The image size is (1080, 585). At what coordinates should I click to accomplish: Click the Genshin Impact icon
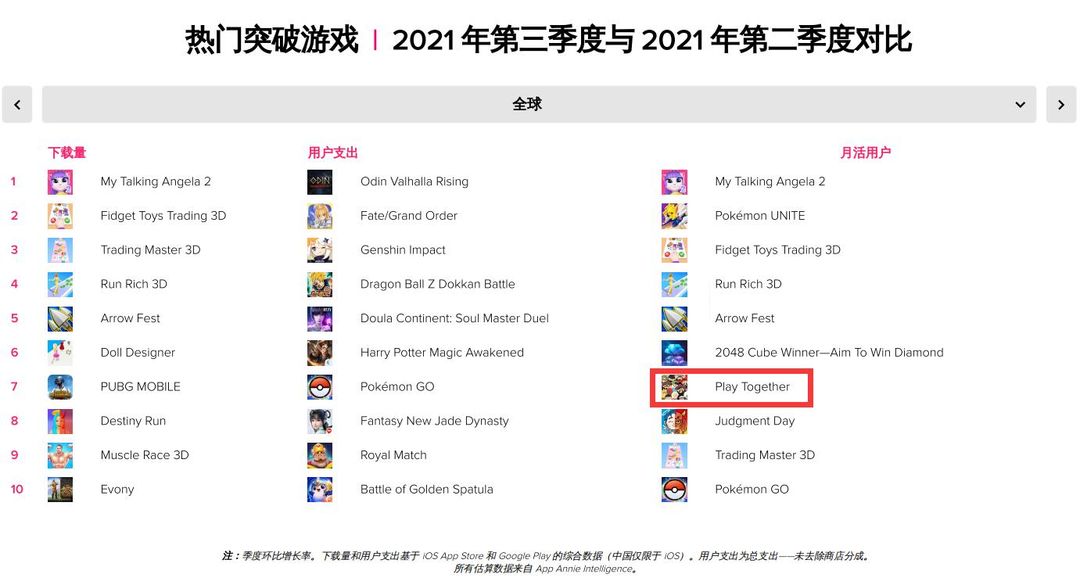pyautogui.click(x=320, y=250)
